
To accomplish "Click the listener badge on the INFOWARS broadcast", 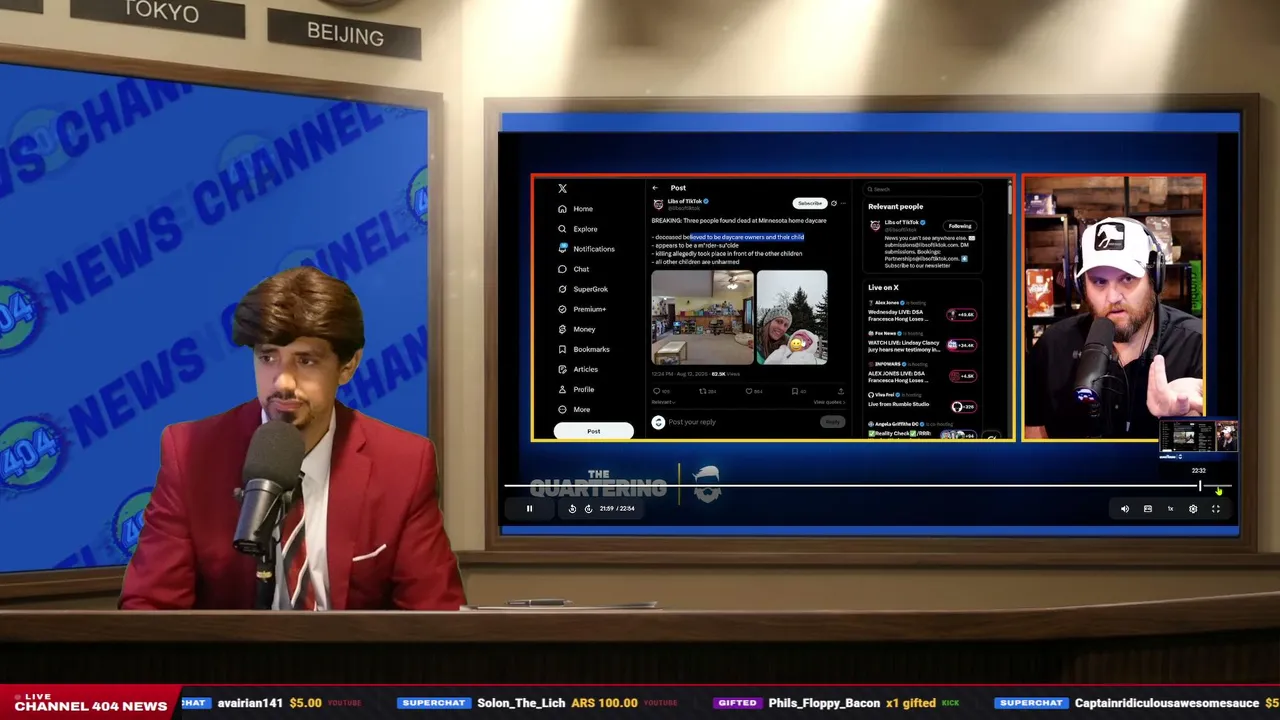I will click(962, 376).
